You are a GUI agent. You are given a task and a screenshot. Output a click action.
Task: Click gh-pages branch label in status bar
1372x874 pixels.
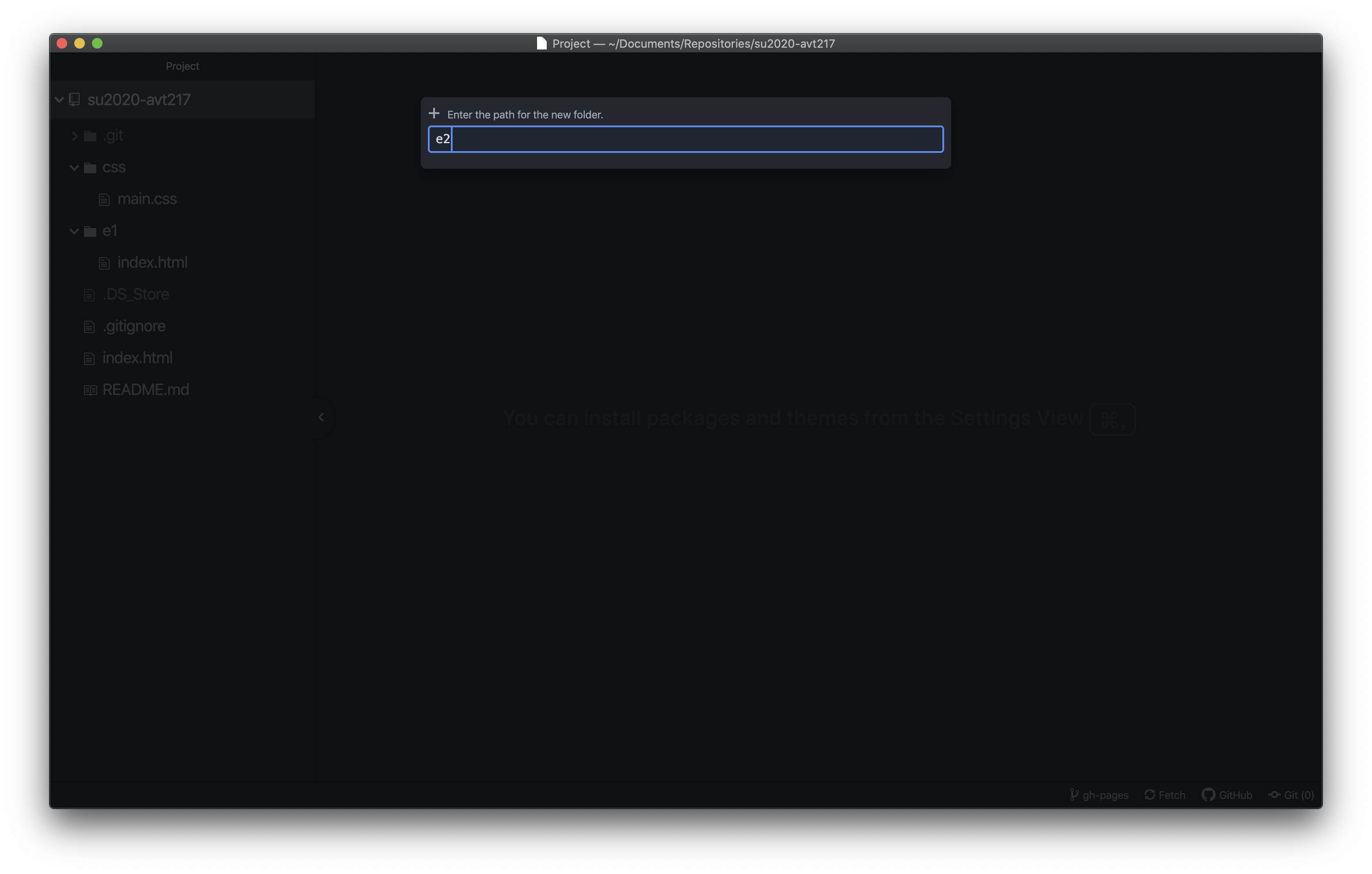pos(1098,795)
